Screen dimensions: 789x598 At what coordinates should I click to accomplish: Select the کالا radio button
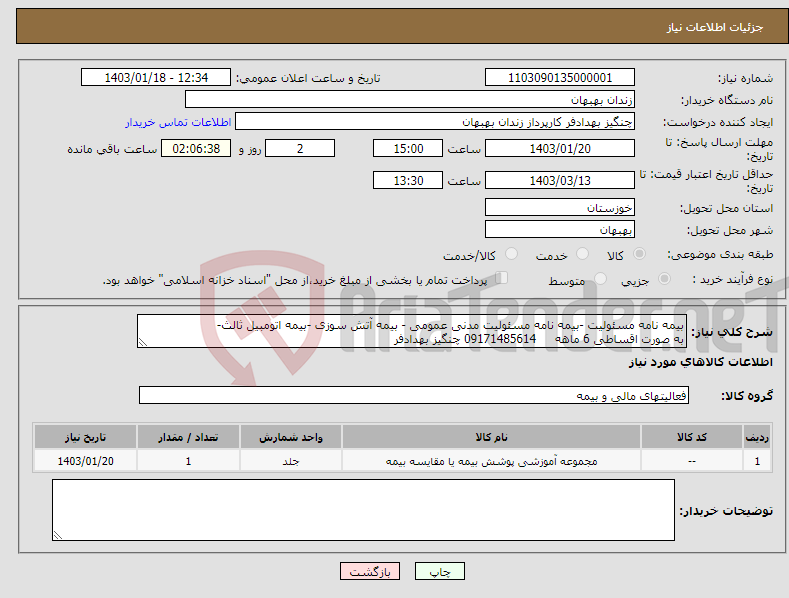click(x=639, y=254)
